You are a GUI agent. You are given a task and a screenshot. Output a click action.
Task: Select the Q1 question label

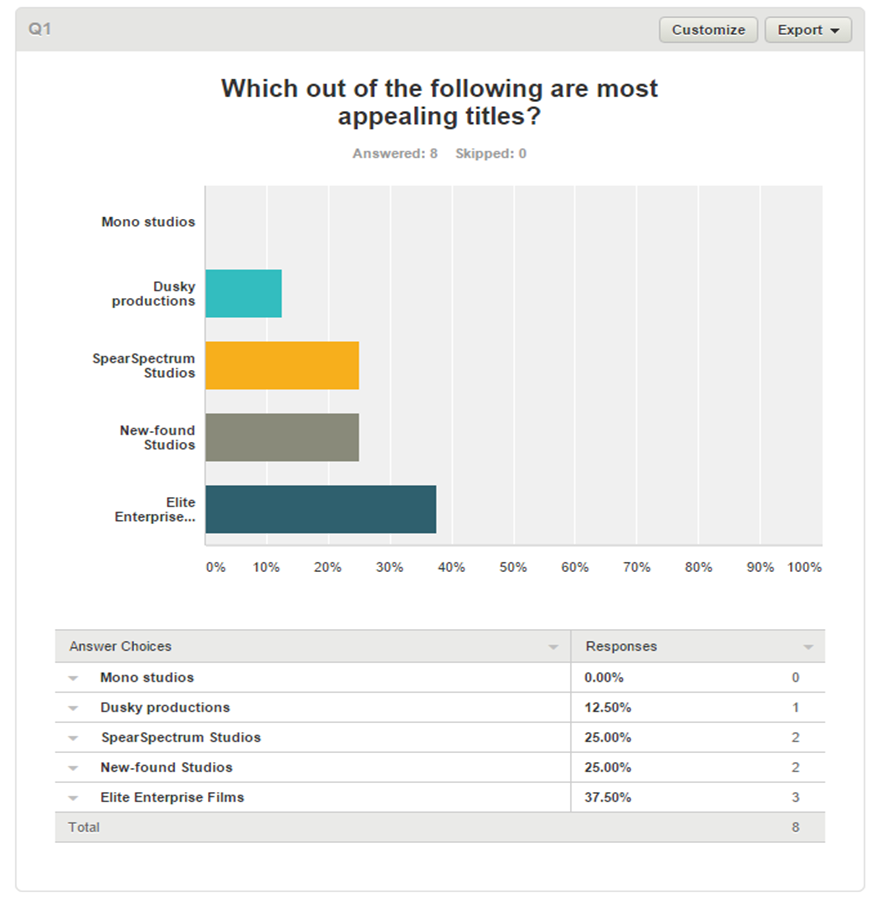click(40, 29)
